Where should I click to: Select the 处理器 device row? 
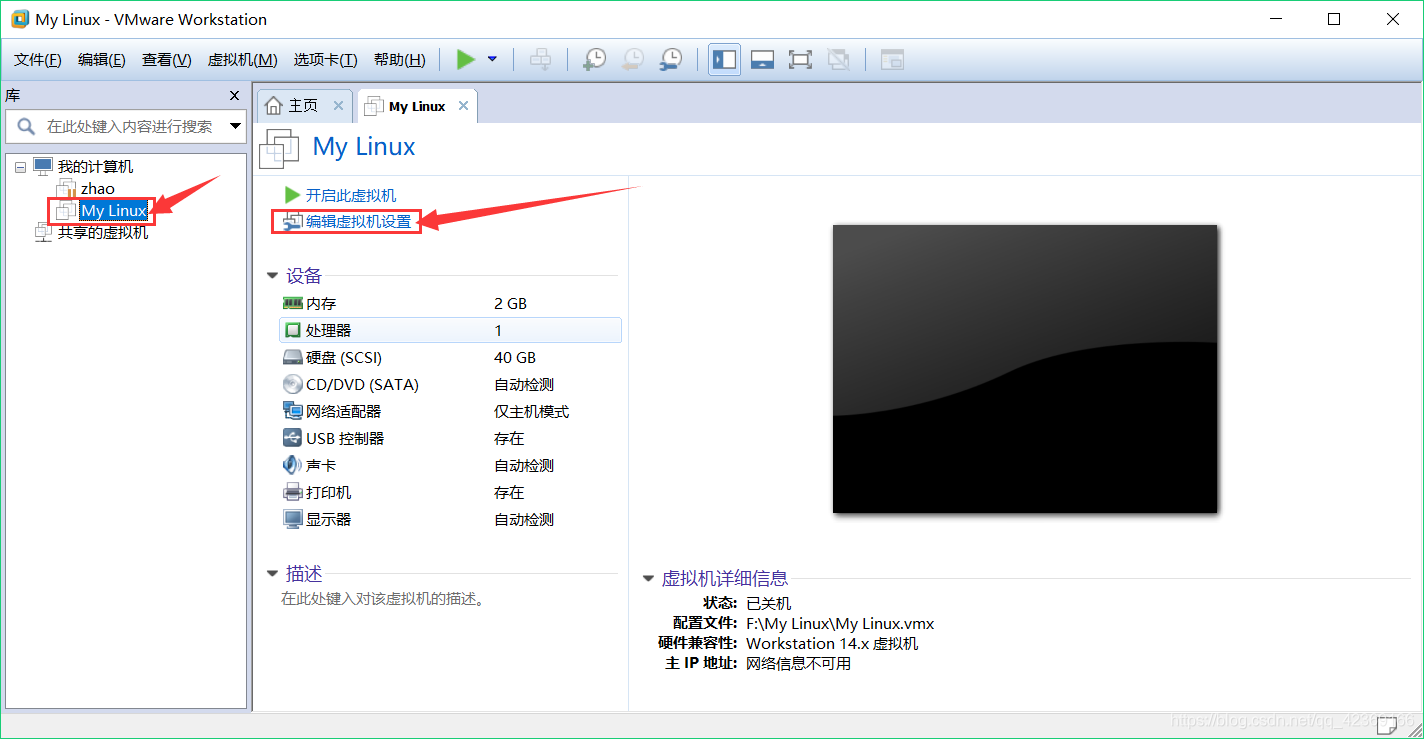tap(450, 330)
